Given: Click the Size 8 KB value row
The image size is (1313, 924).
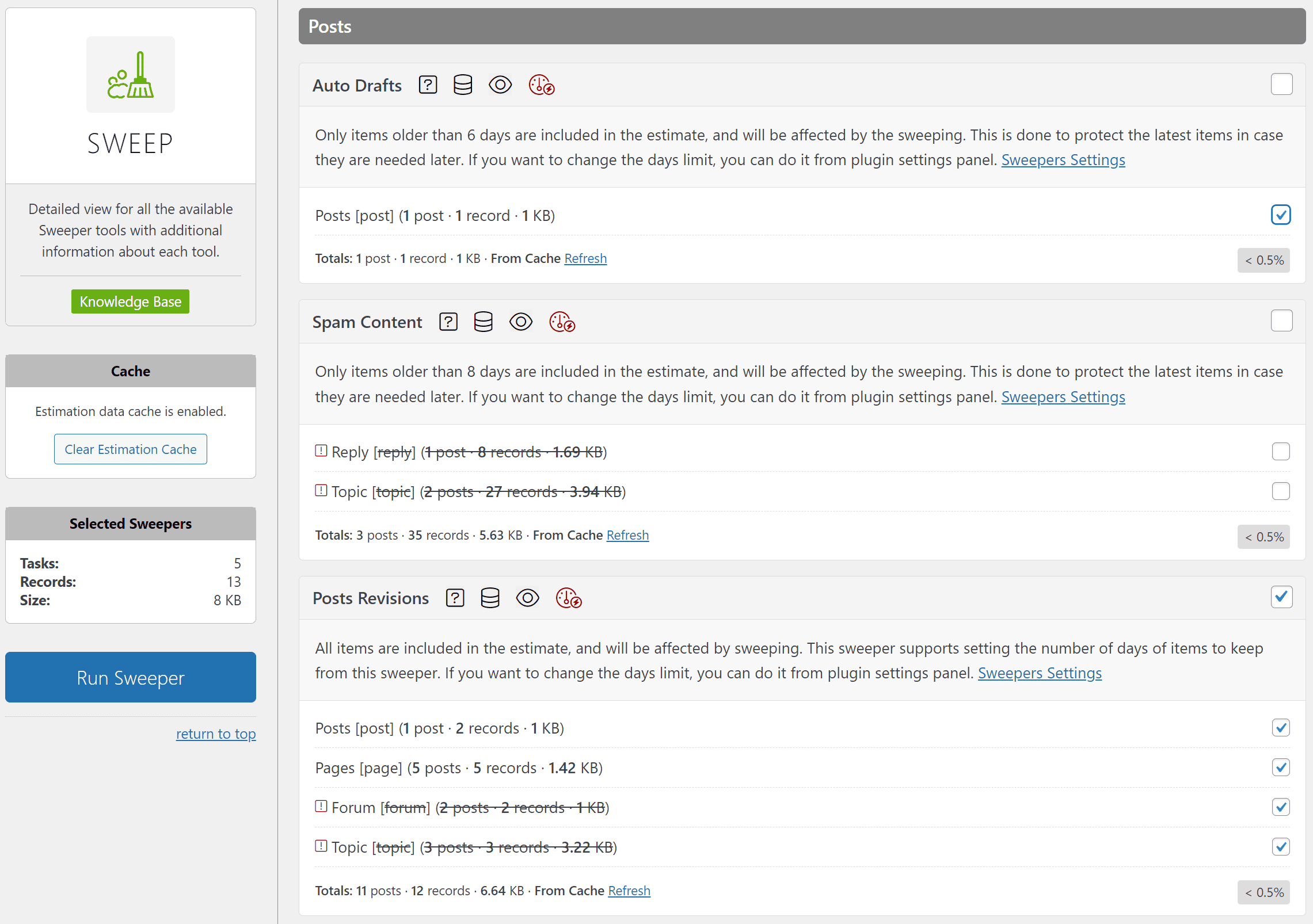Looking at the screenshot, I should (131, 601).
